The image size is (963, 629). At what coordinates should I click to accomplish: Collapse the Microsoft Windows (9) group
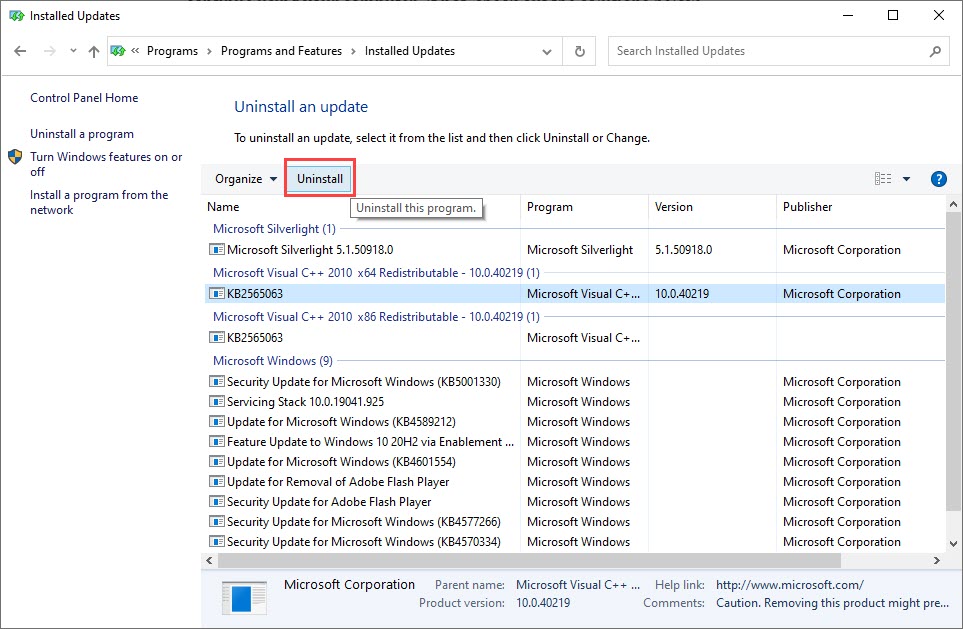(273, 361)
